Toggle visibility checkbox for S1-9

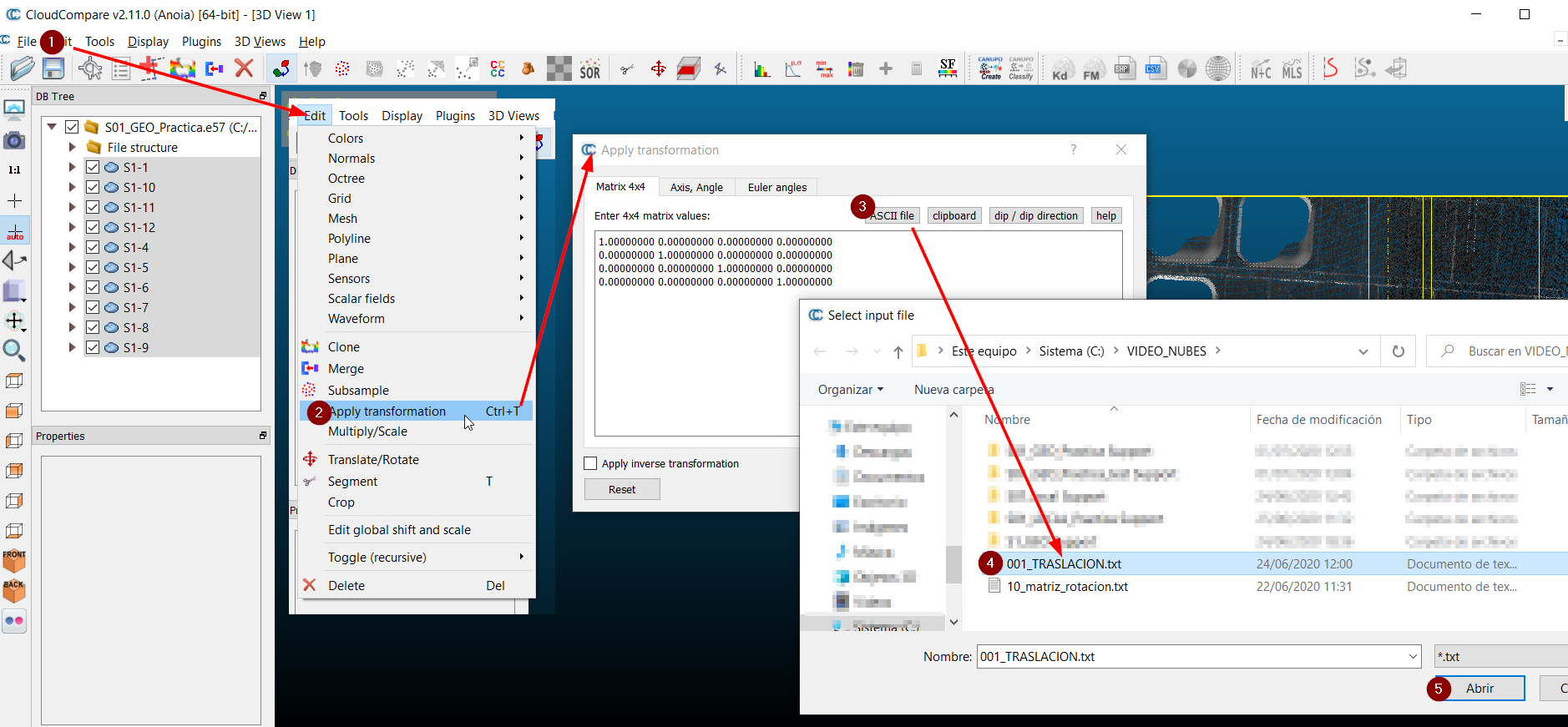pos(93,347)
